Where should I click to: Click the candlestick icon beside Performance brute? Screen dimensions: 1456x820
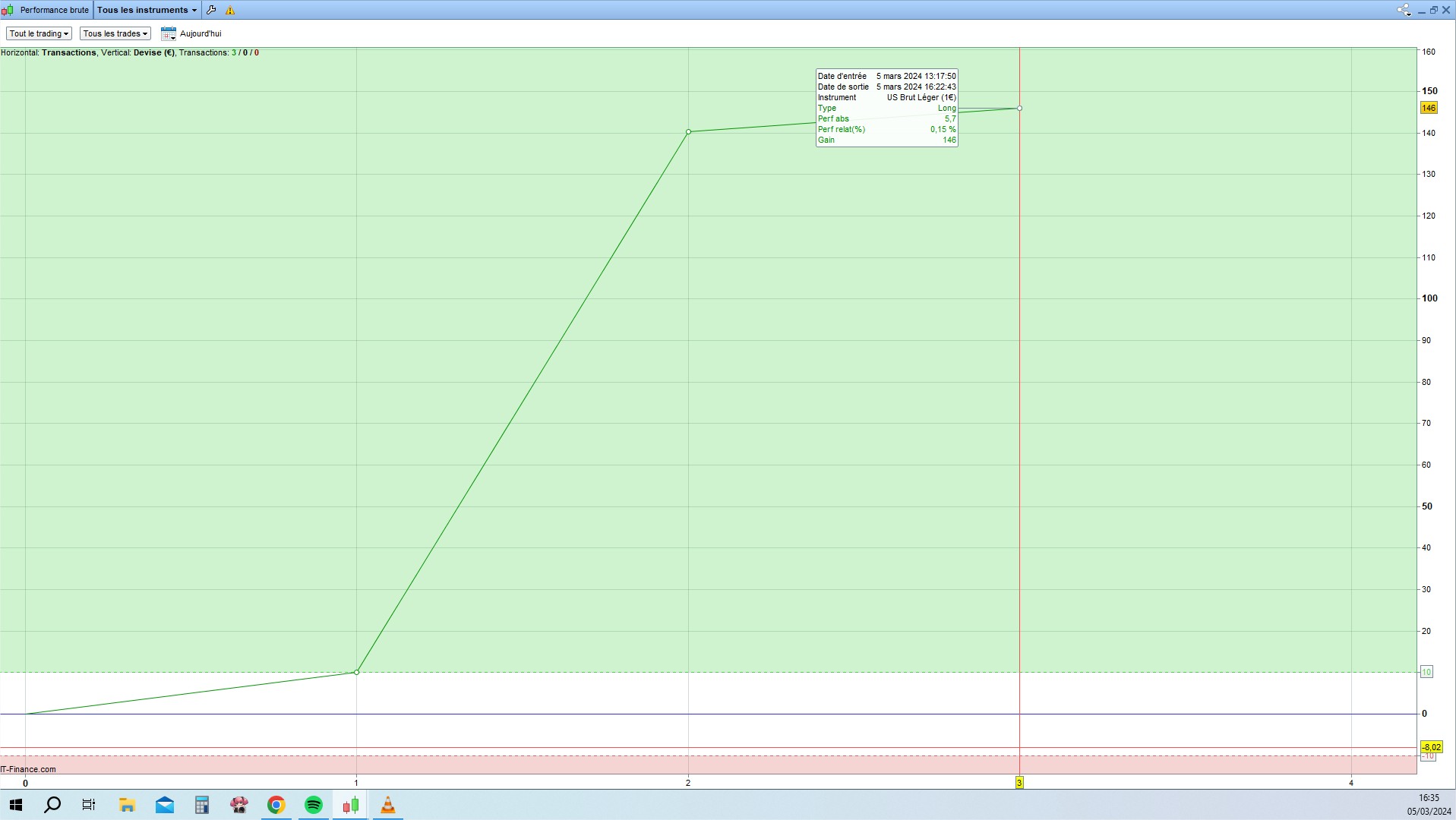[x=8, y=10]
